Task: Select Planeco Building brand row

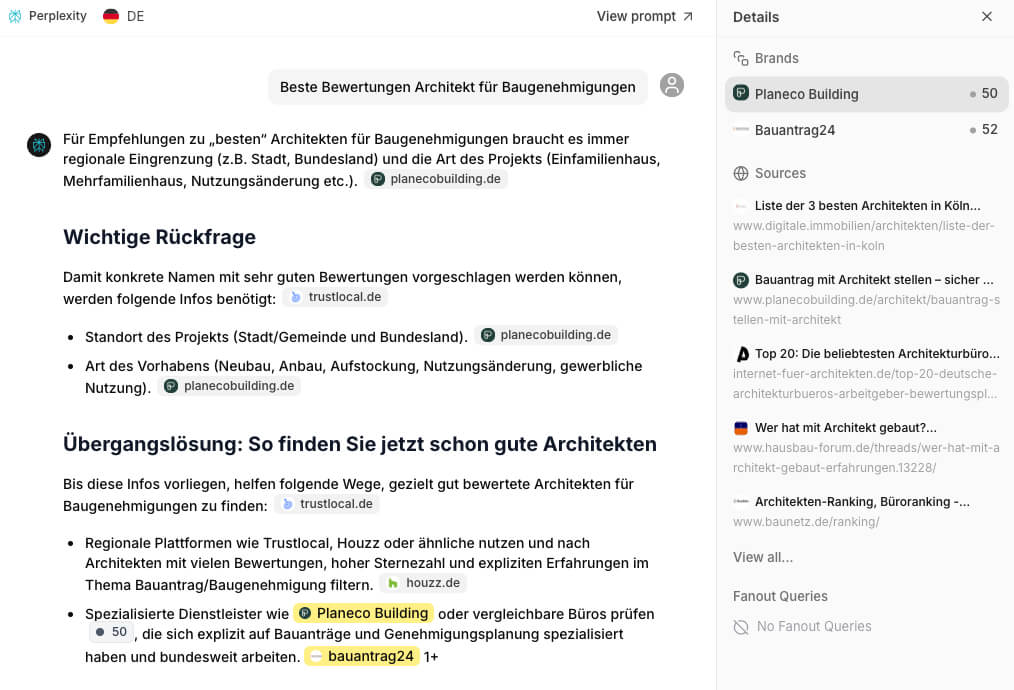Action: pos(865,94)
